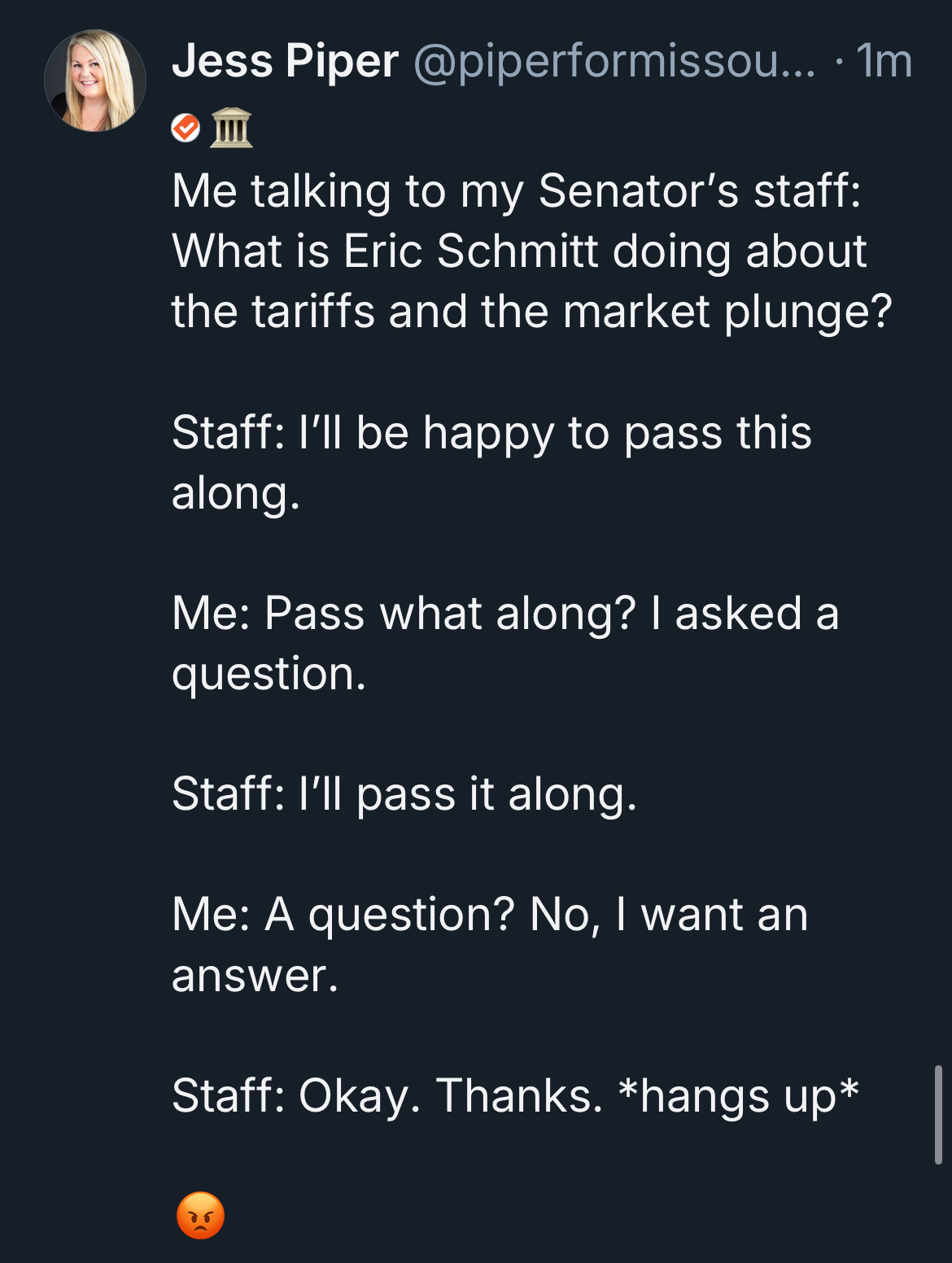Image resolution: width=952 pixels, height=1263 pixels.
Task: Open Jess Piper's profile avatar photo
Action: click(94, 81)
